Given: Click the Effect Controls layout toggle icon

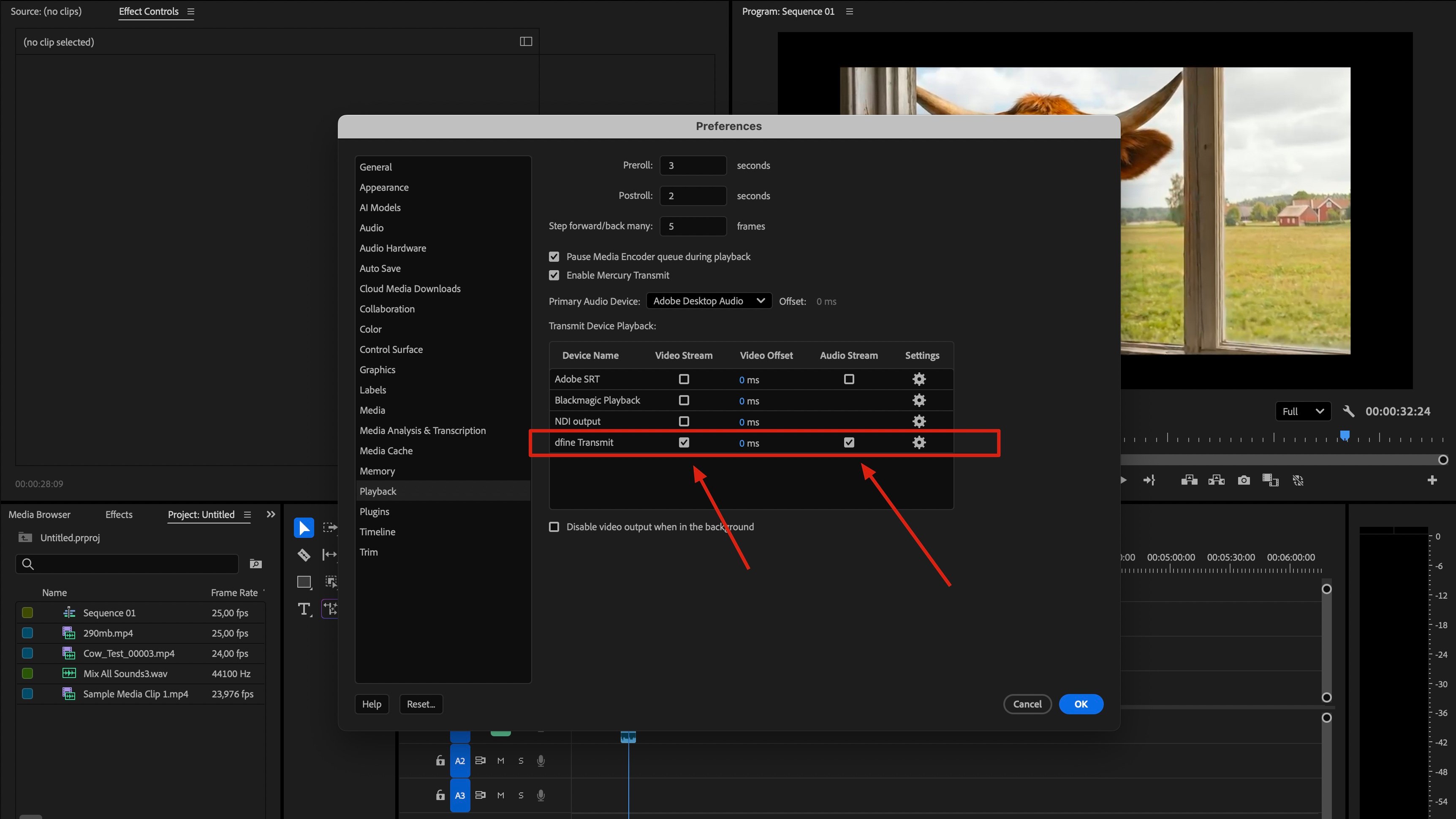Looking at the screenshot, I should [526, 41].
